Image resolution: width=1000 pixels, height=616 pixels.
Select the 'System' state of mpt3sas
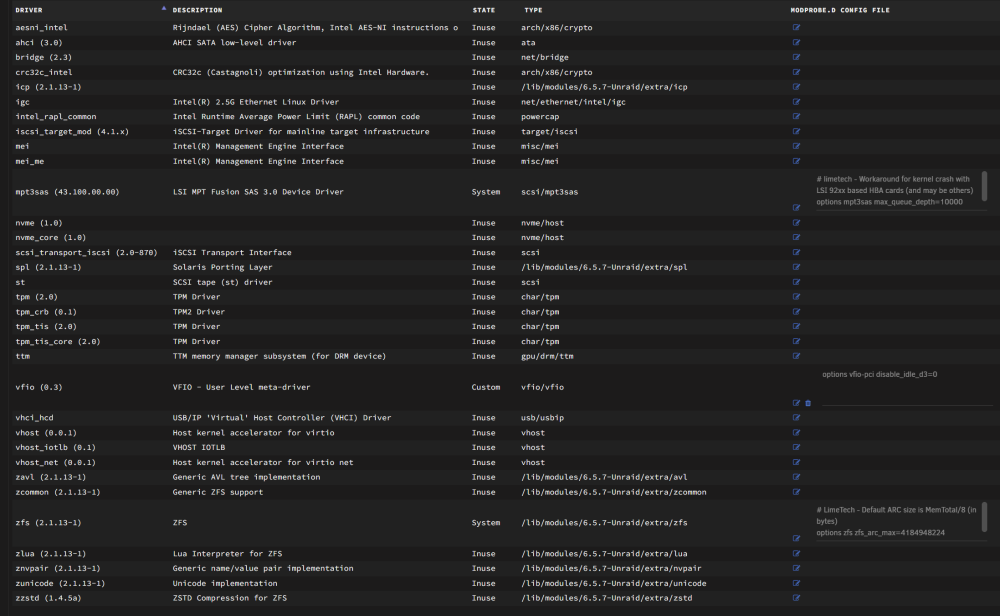(485, 192)
